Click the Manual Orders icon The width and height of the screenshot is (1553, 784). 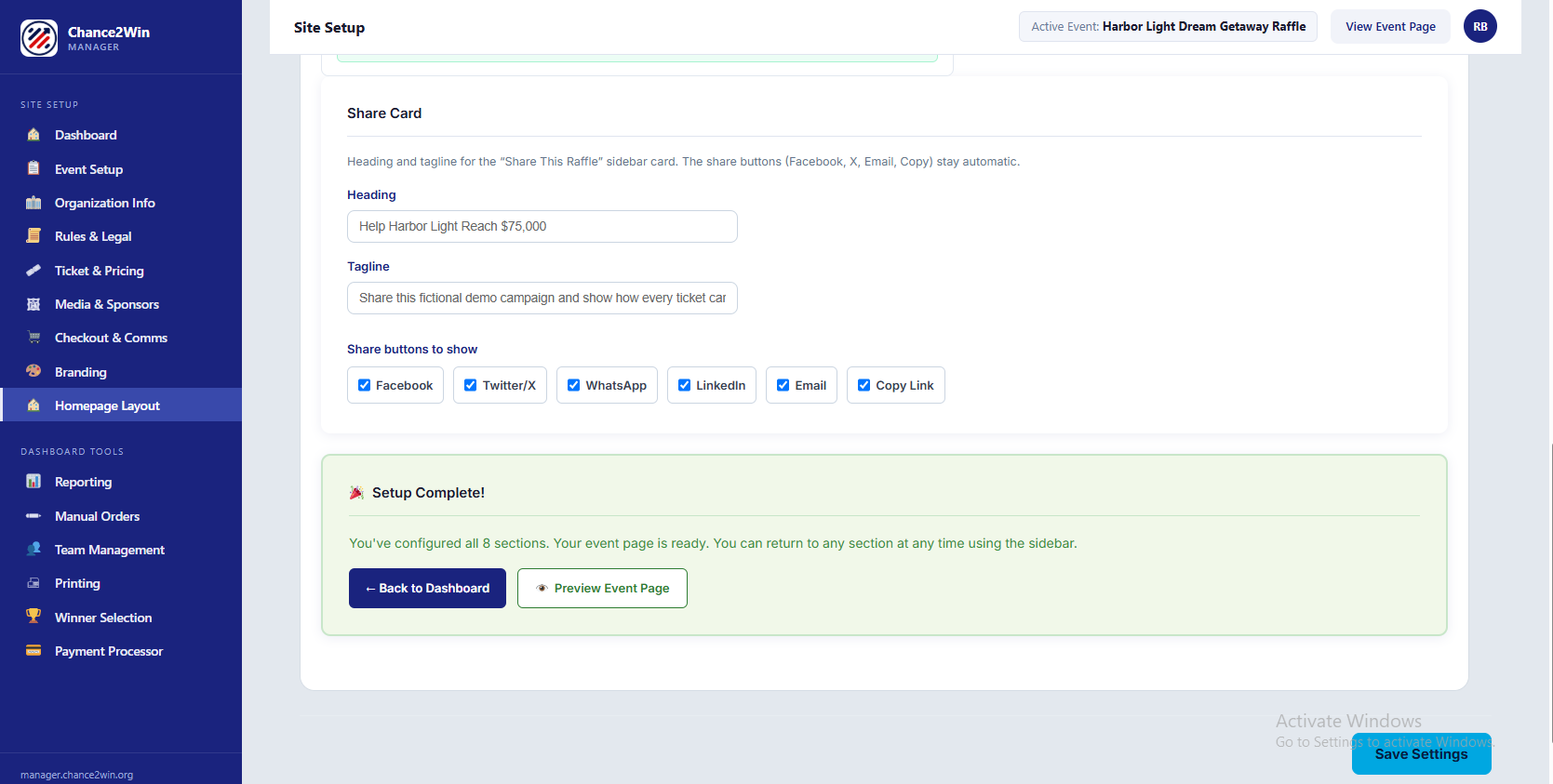[33, 516]
